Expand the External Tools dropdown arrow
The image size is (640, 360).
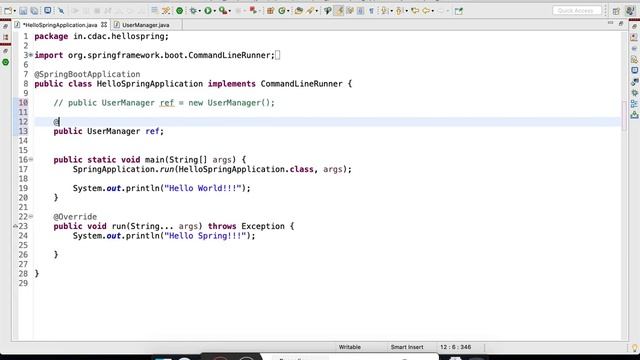pos(229,11)
